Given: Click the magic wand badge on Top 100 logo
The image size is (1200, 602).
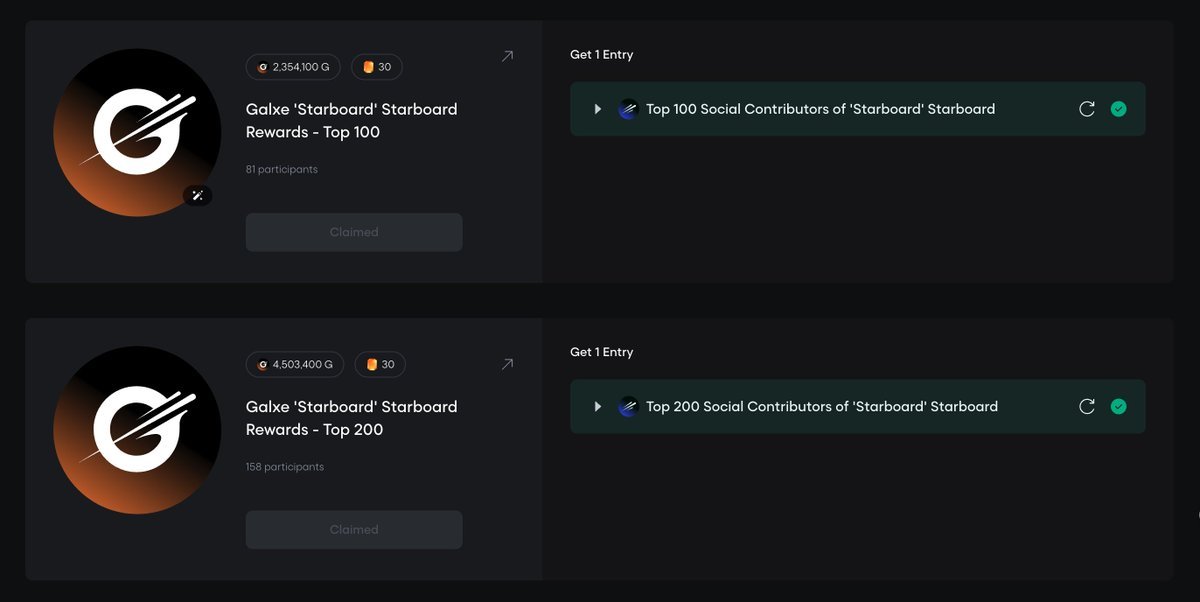Looking at the screenshot, I should point(197,196).
